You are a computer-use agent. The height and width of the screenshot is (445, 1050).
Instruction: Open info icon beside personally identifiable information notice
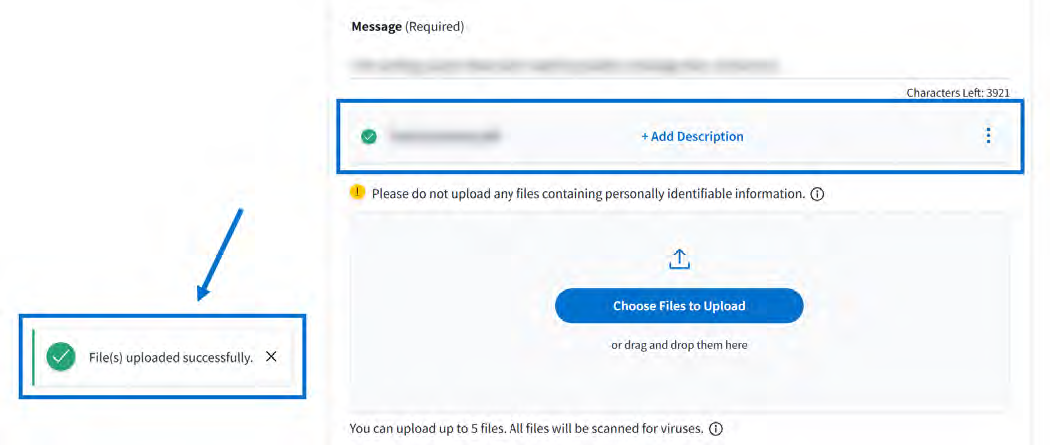click(817, 194)
